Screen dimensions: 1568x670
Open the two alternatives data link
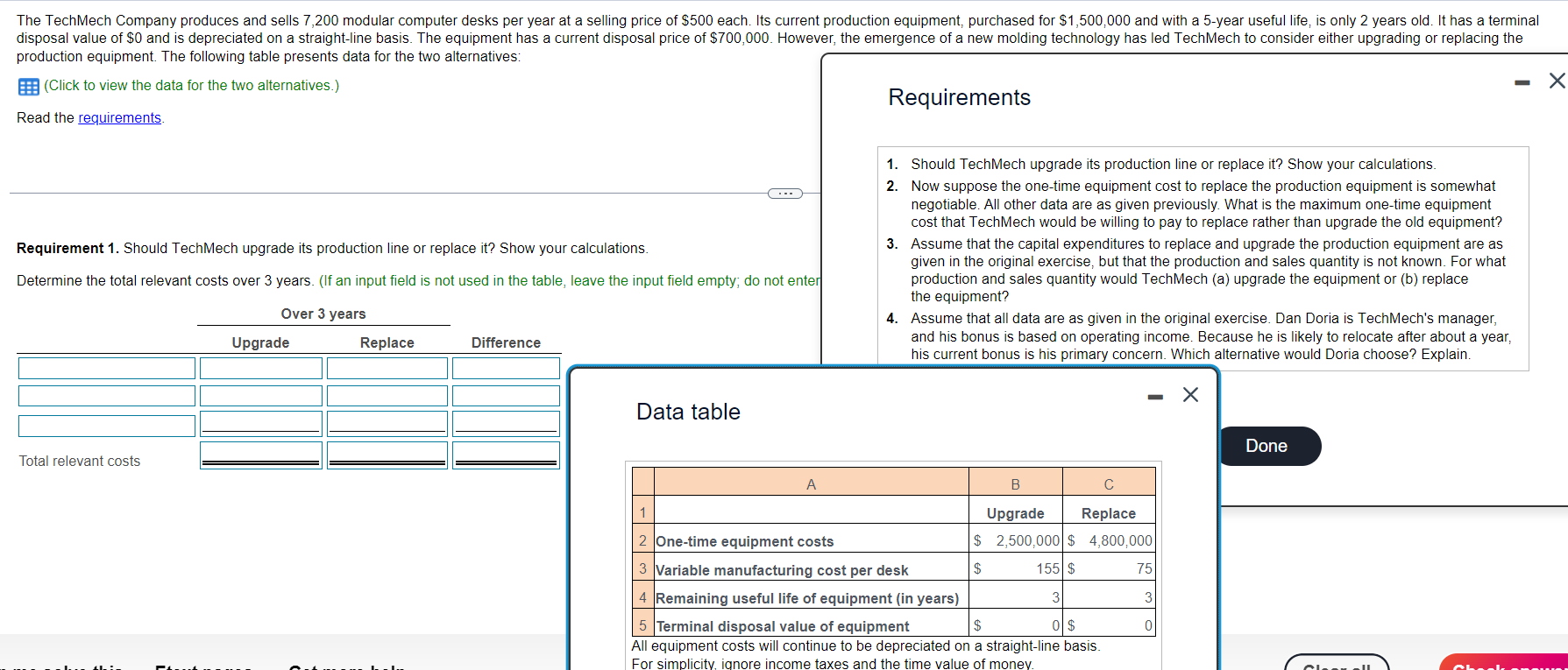191,86
